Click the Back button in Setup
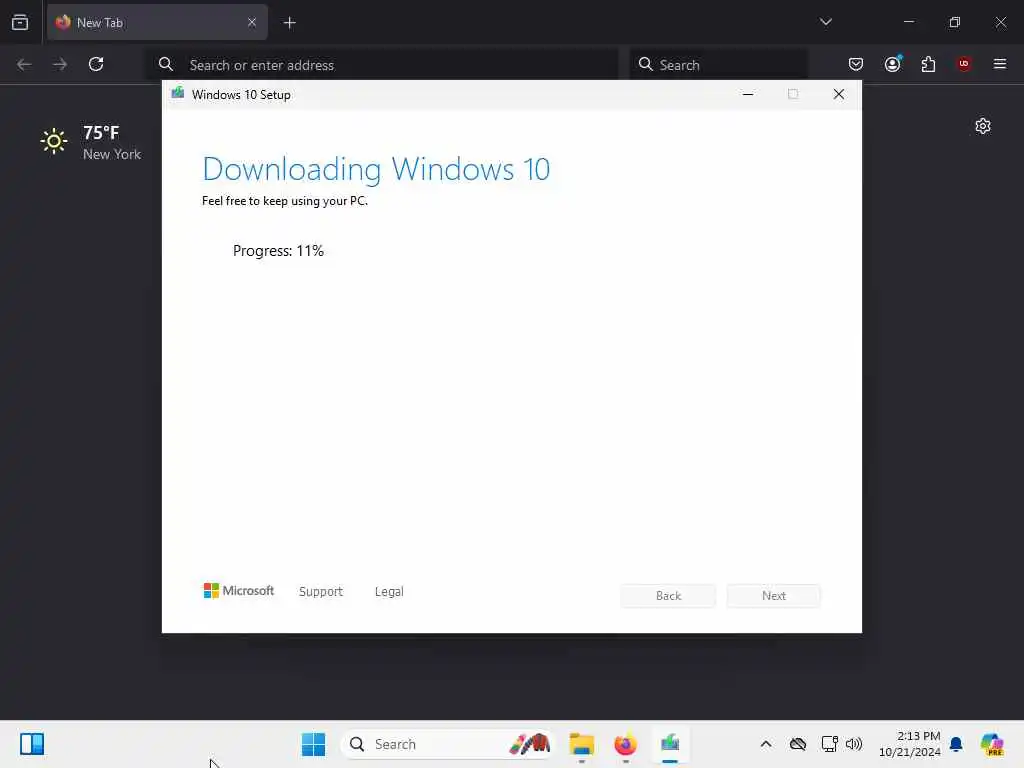This screenshot has height=768, width=1024. (x=668, y=596)
